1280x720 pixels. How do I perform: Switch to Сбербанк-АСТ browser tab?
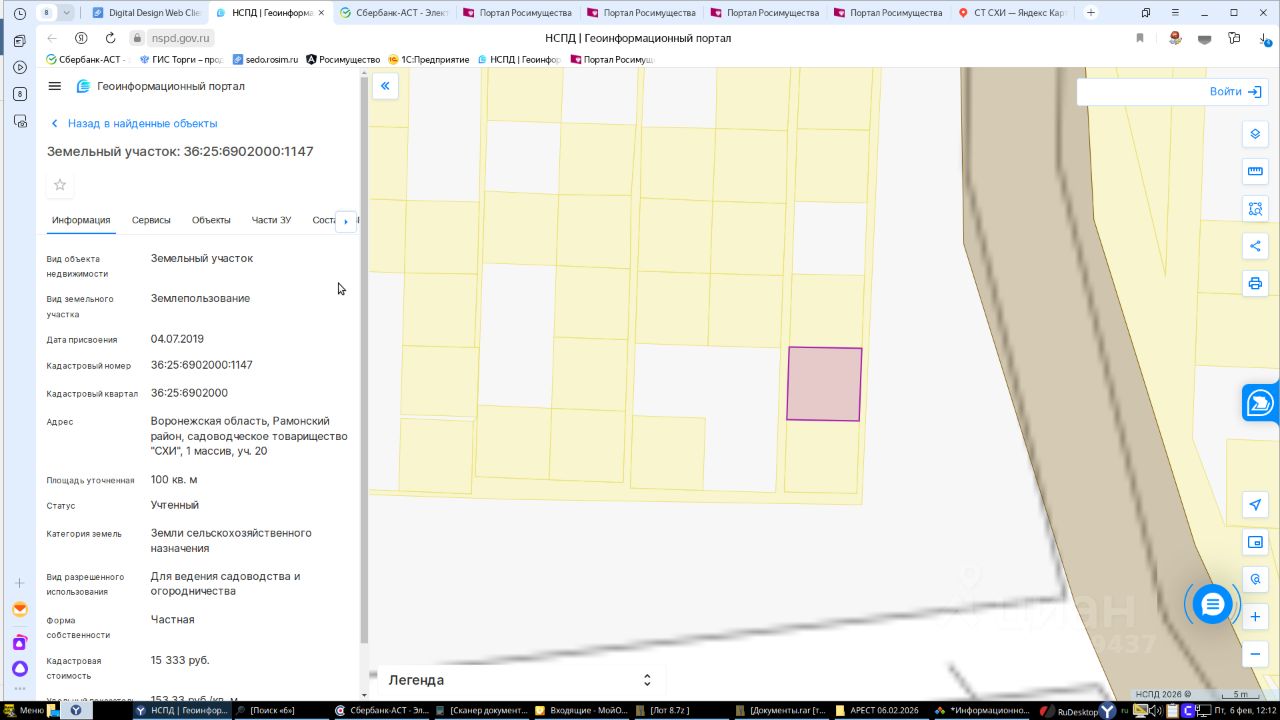[394, 13]
